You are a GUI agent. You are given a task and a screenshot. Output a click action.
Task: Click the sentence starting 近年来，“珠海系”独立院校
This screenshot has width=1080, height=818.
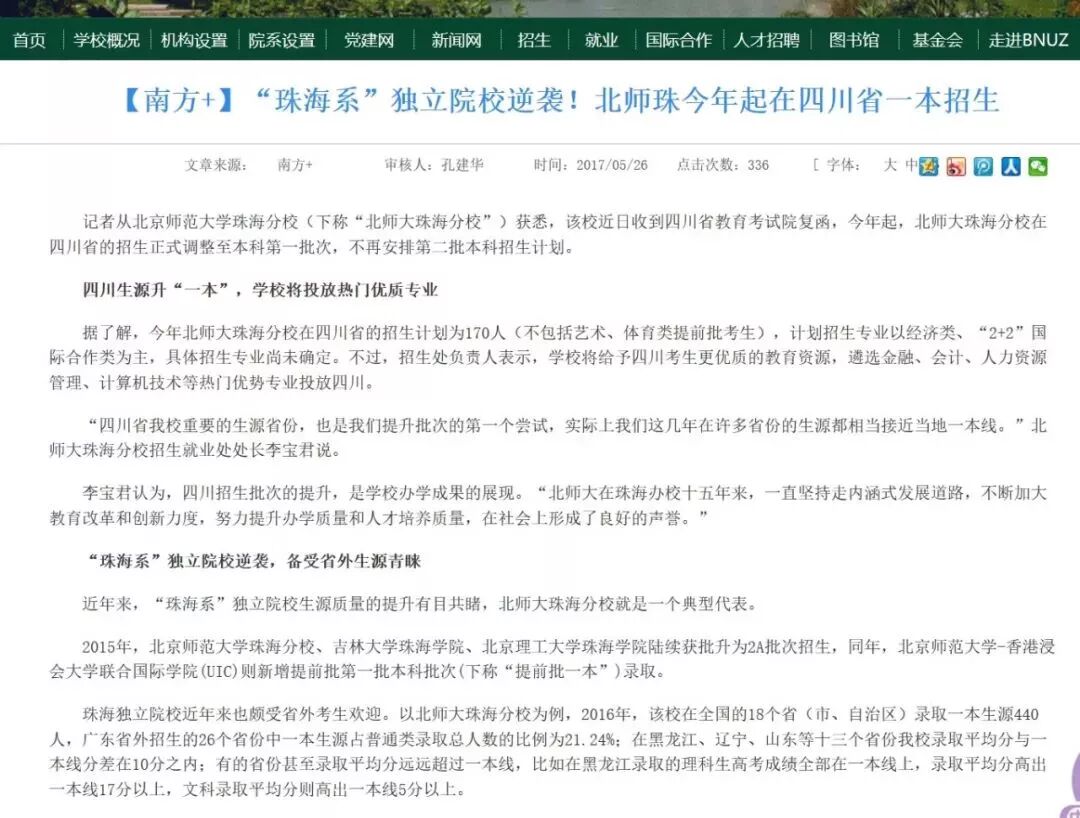pos(420,604)
